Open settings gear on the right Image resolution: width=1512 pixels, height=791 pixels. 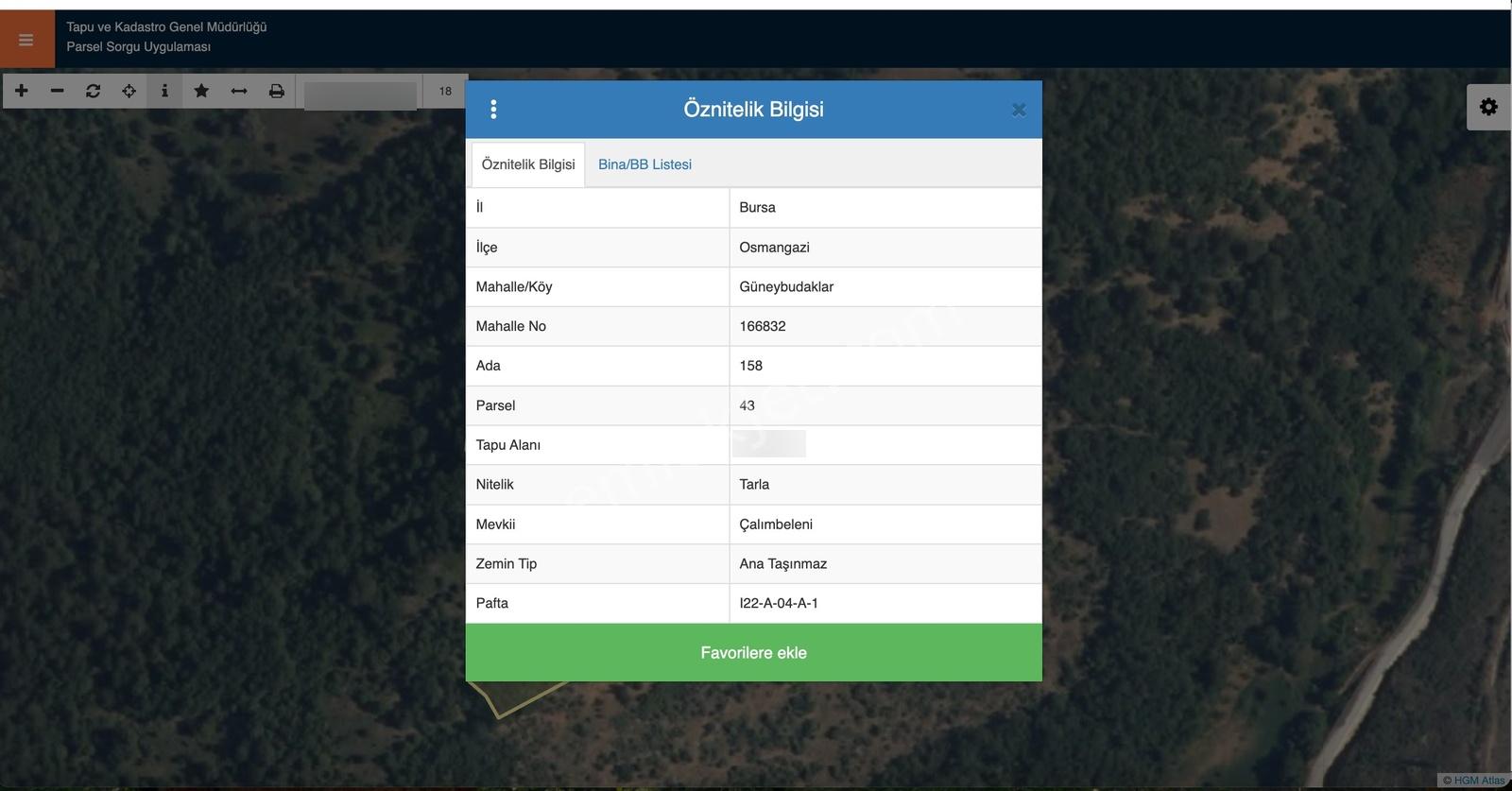(1488, 107)
